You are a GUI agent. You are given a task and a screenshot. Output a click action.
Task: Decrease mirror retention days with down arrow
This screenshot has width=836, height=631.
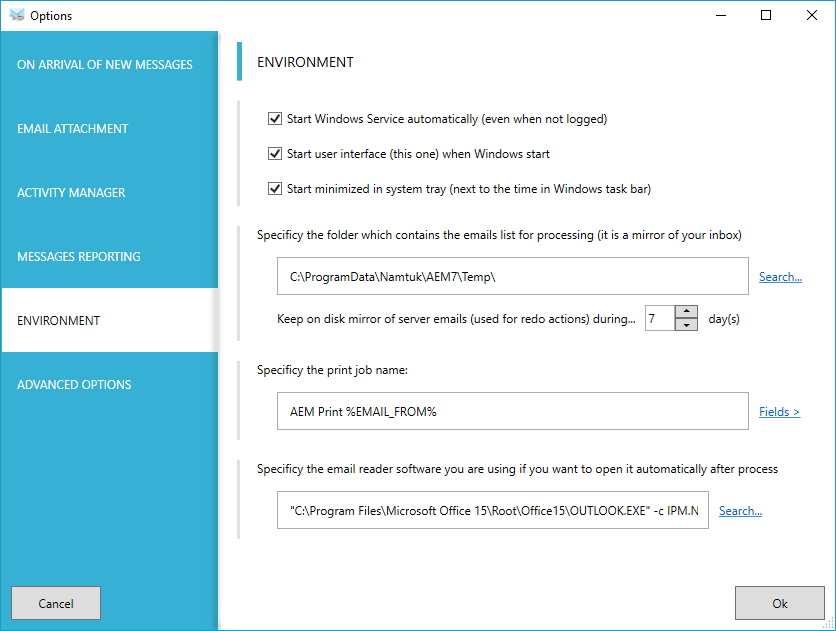(x=686, y=325)
